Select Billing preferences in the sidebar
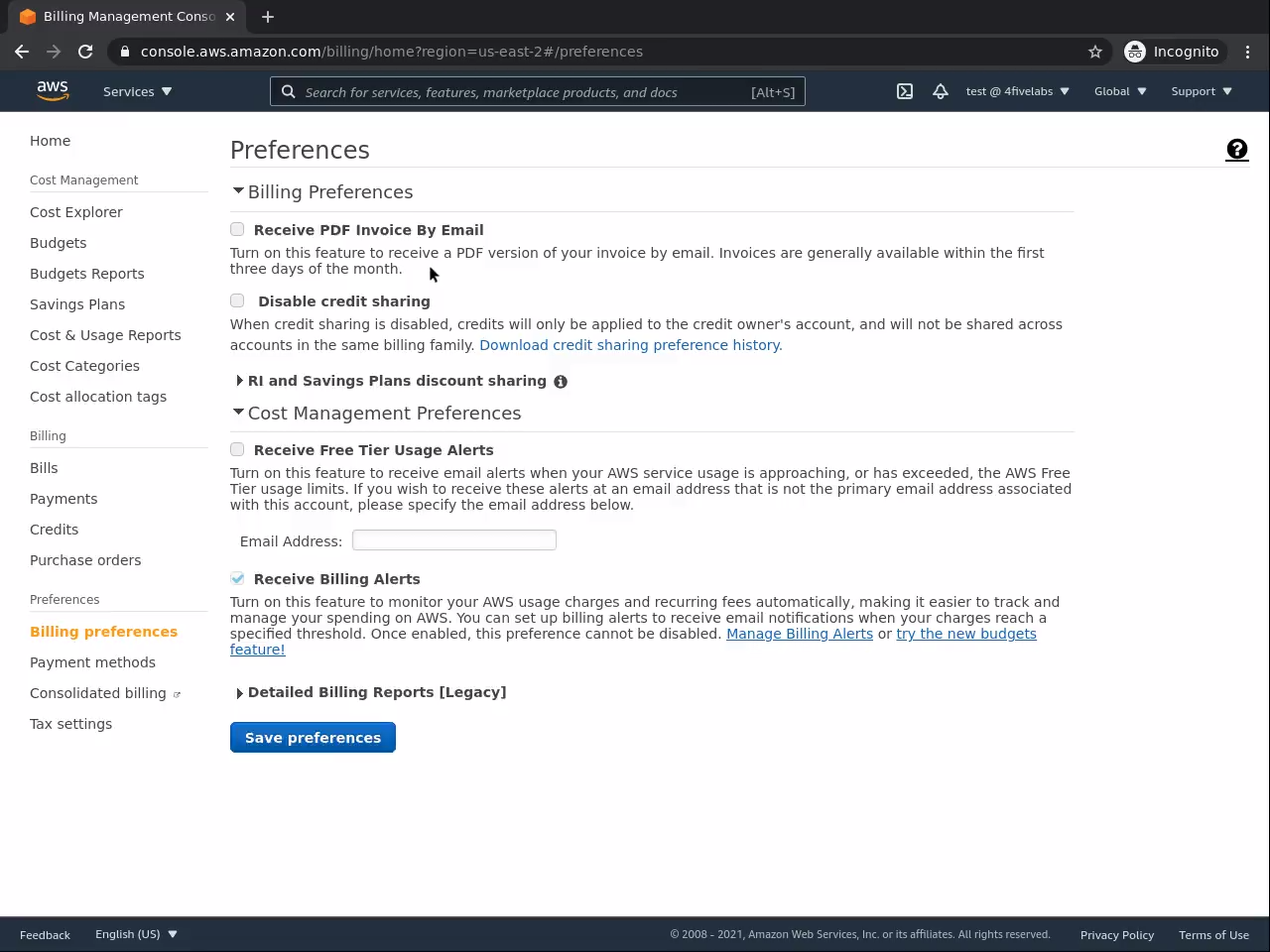This screenshot has width=1270, height=952. pyautogui.click(x=103, y=632)
